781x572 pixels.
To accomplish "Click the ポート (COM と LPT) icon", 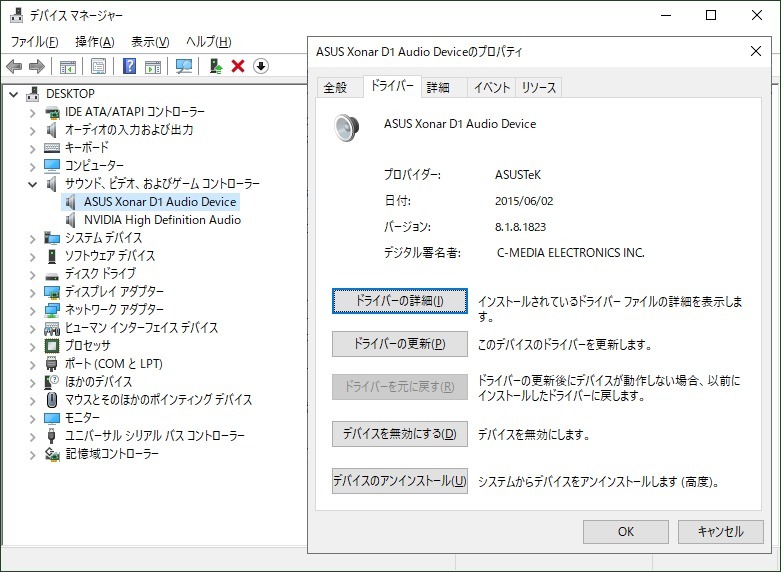I will point(52,364).
